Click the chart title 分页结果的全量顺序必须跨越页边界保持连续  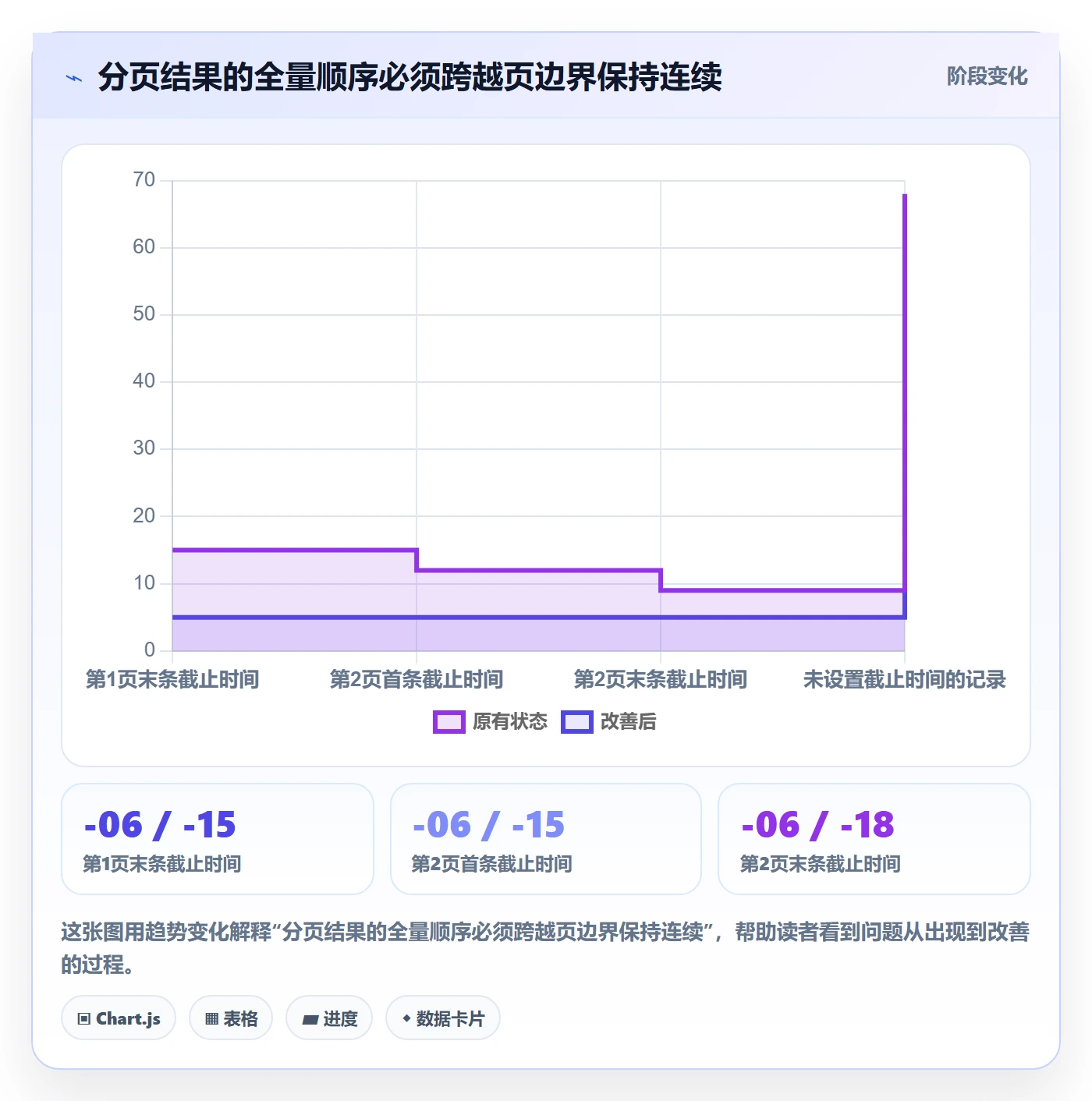click(409, 77)
